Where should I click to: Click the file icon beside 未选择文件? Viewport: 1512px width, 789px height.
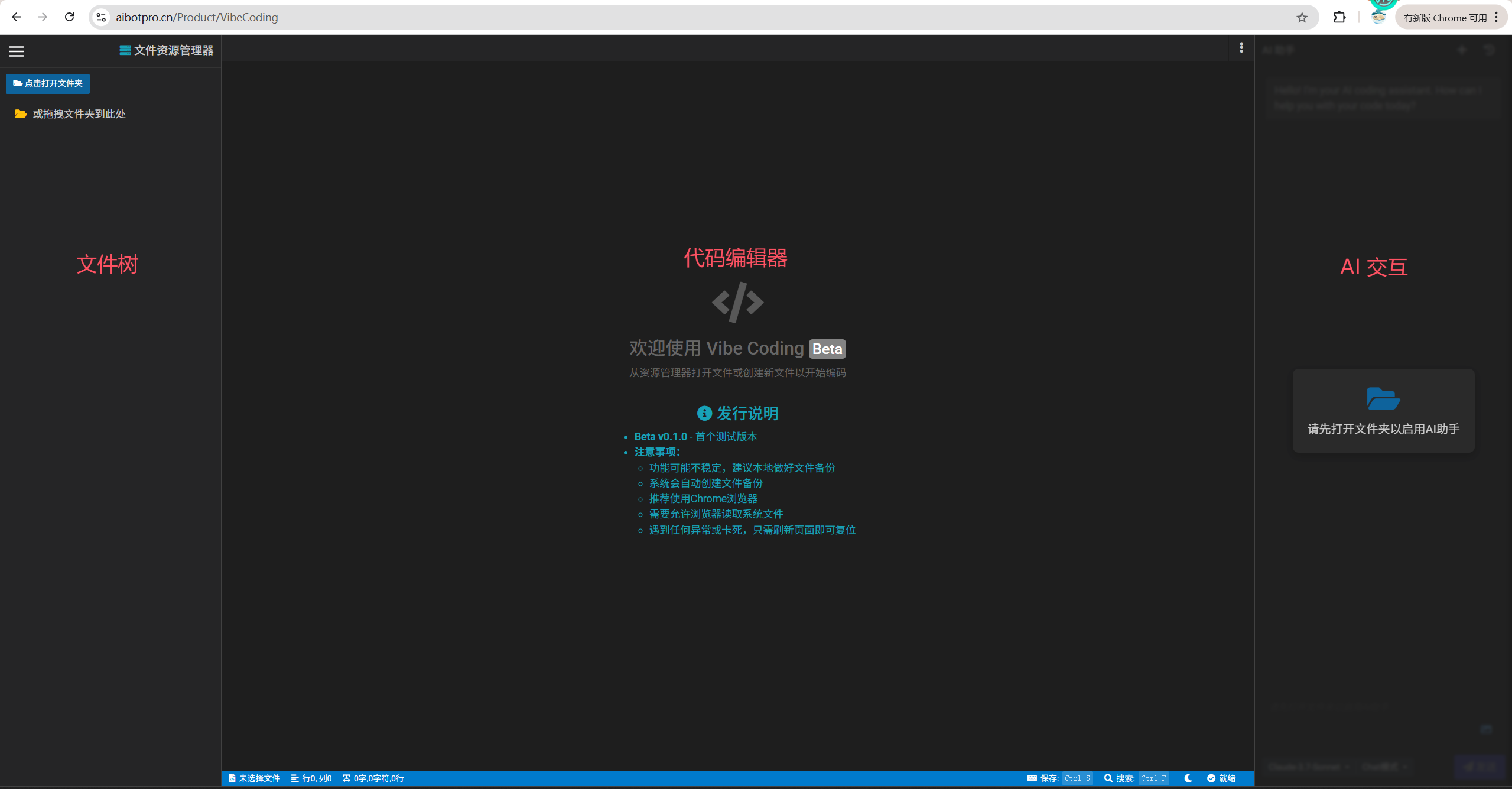click(x=232, y=778)
